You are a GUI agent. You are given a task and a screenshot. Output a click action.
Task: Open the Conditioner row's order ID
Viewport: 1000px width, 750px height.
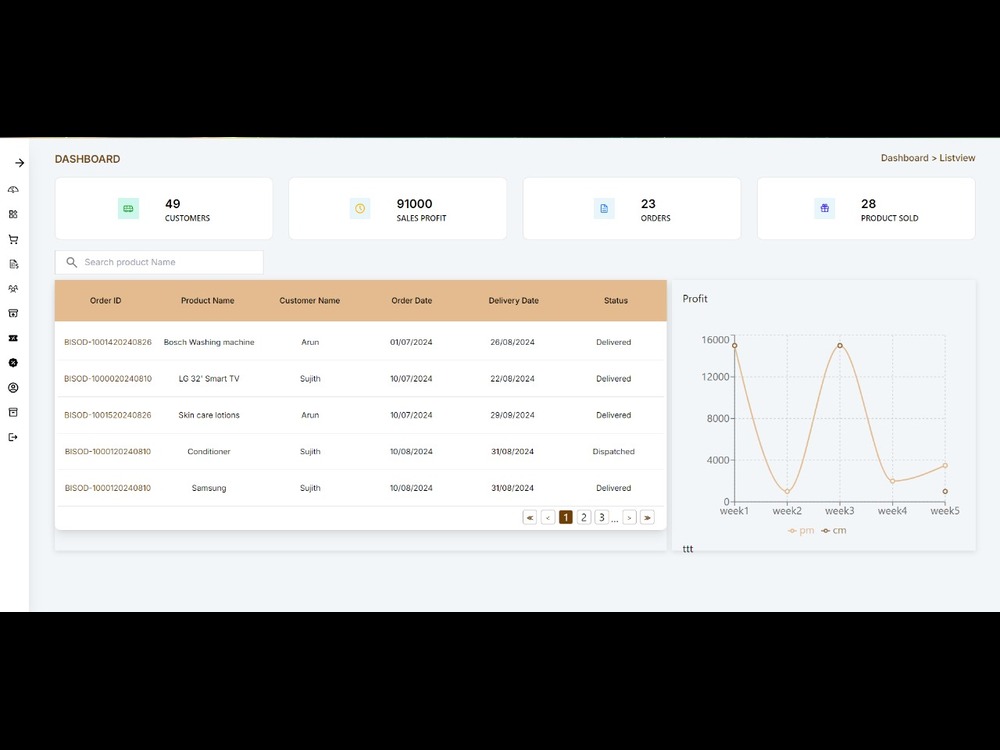pos(108,452)
